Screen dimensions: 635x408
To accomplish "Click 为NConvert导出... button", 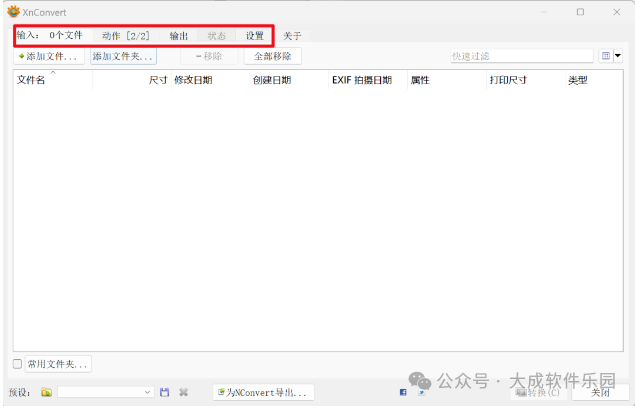I will click(263, 392).
